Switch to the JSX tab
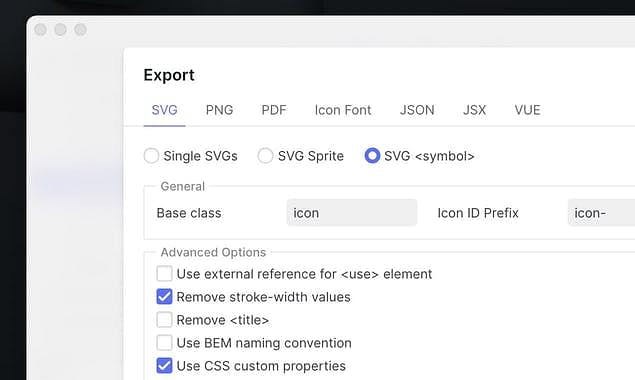635x380 pixels. pyautogui.click(x=474, y=110)
